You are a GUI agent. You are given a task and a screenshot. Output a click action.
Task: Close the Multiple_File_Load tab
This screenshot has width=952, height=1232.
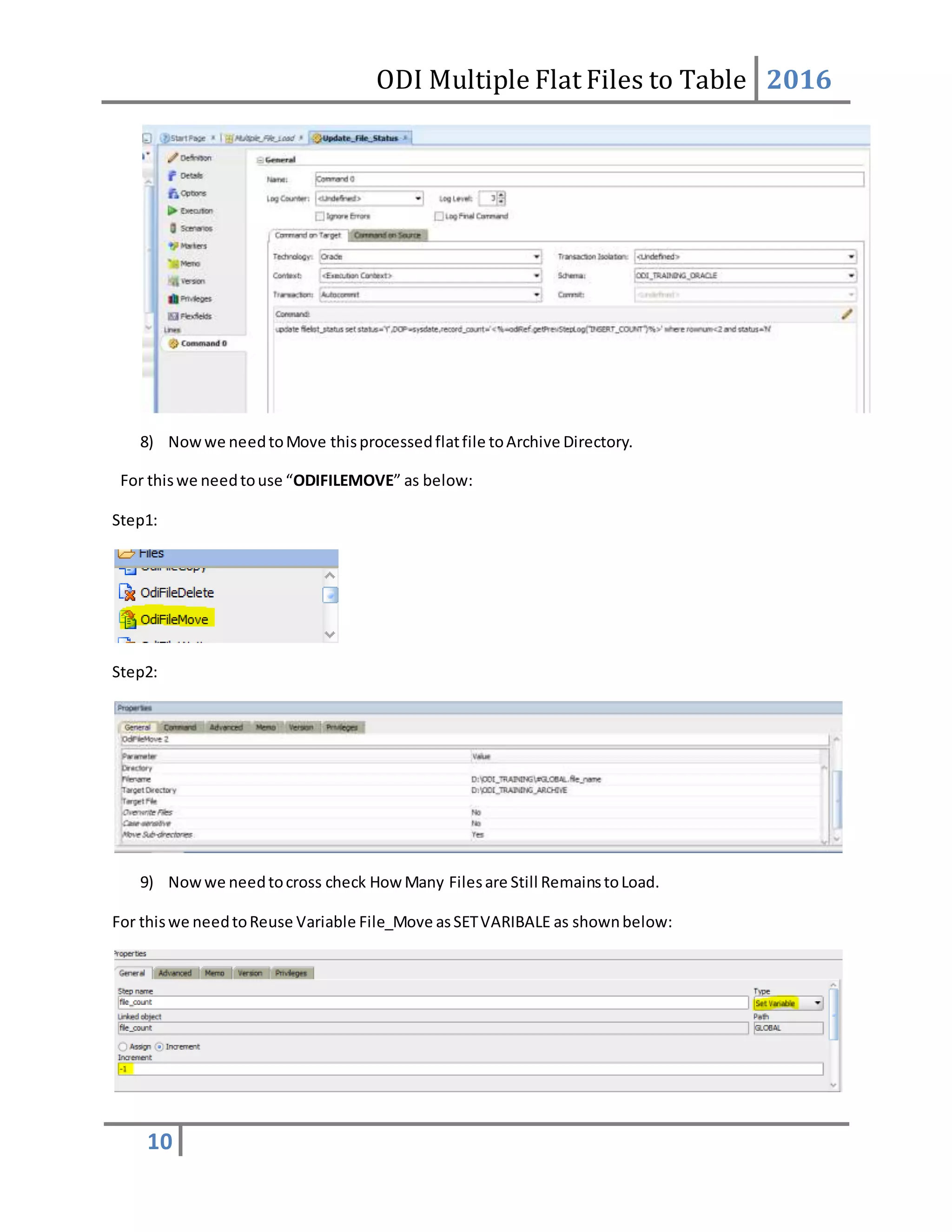pos(301,138)
